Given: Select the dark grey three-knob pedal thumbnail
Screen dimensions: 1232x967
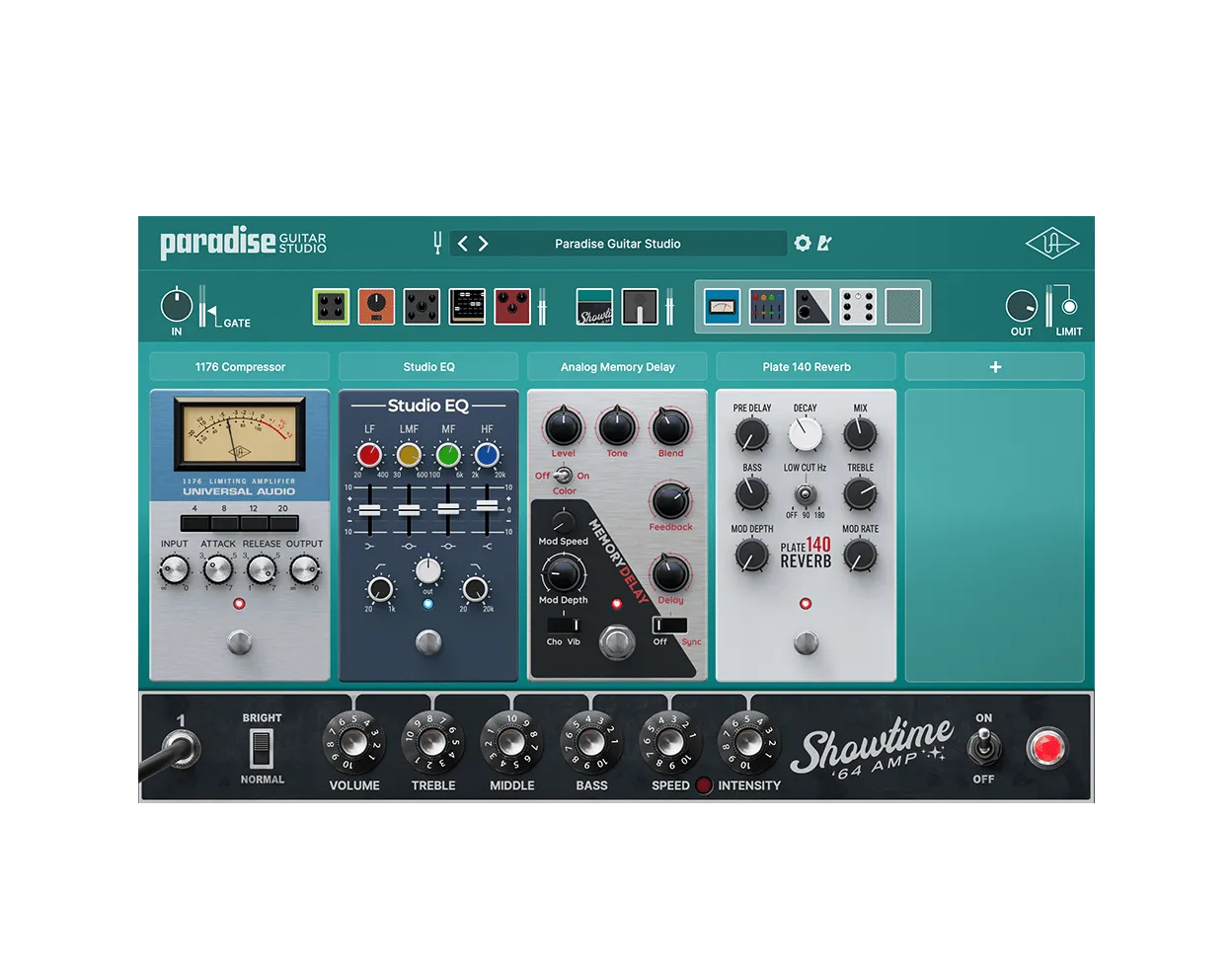Looking at the screenshot, I should (422, 307).
